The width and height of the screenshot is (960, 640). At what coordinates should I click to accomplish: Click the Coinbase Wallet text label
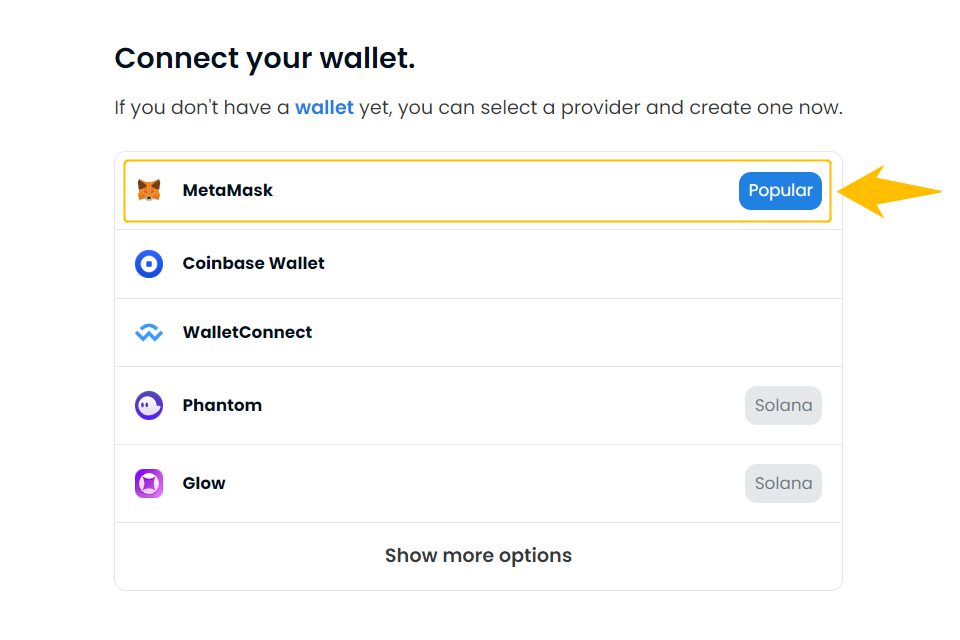pos(253,263)
